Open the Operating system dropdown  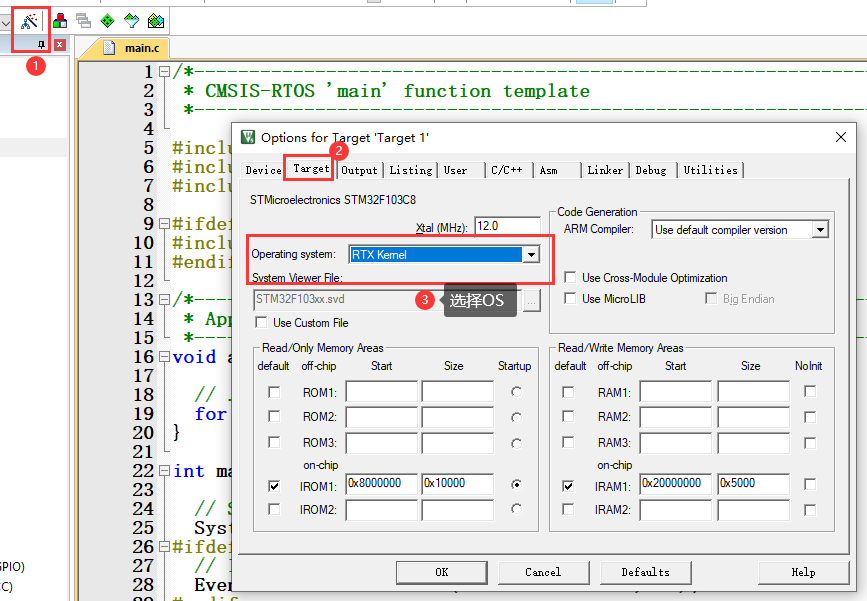pos(531,254)
